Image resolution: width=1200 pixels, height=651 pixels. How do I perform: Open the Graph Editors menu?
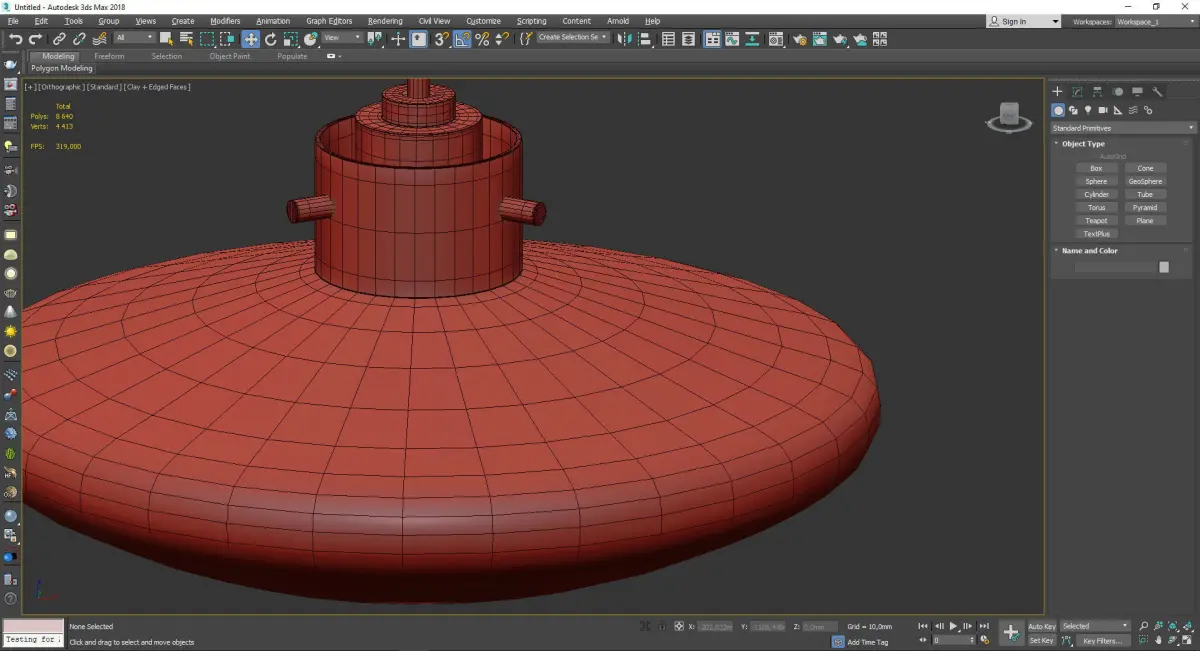point(329,21)
